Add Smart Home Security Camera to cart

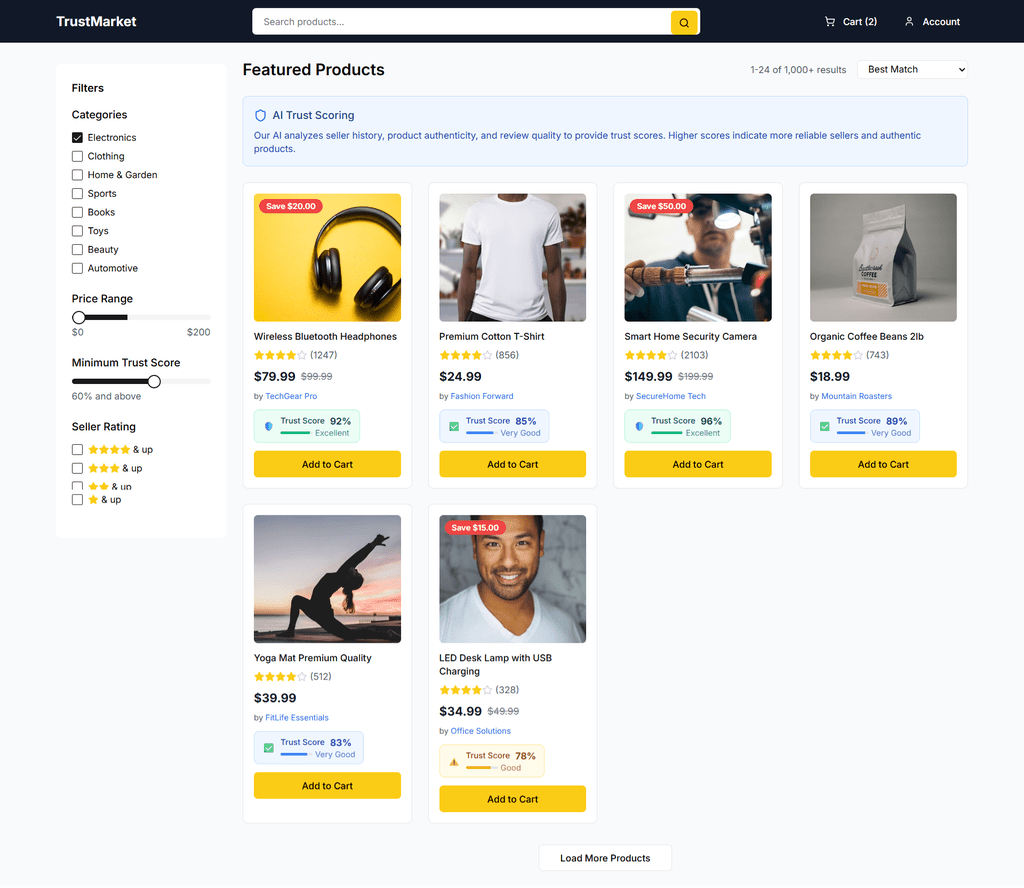[697, 464]
